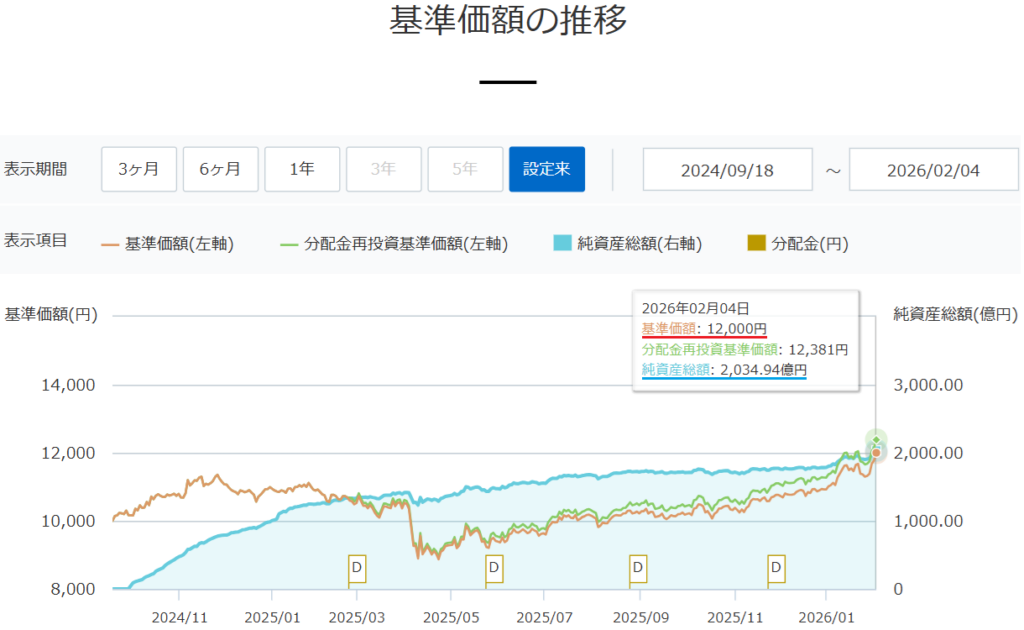Image resolution: width=1024 pixels, height=630 pixels.
Task: Click the green diamond data point marker
Action: (x=876, y=440)
